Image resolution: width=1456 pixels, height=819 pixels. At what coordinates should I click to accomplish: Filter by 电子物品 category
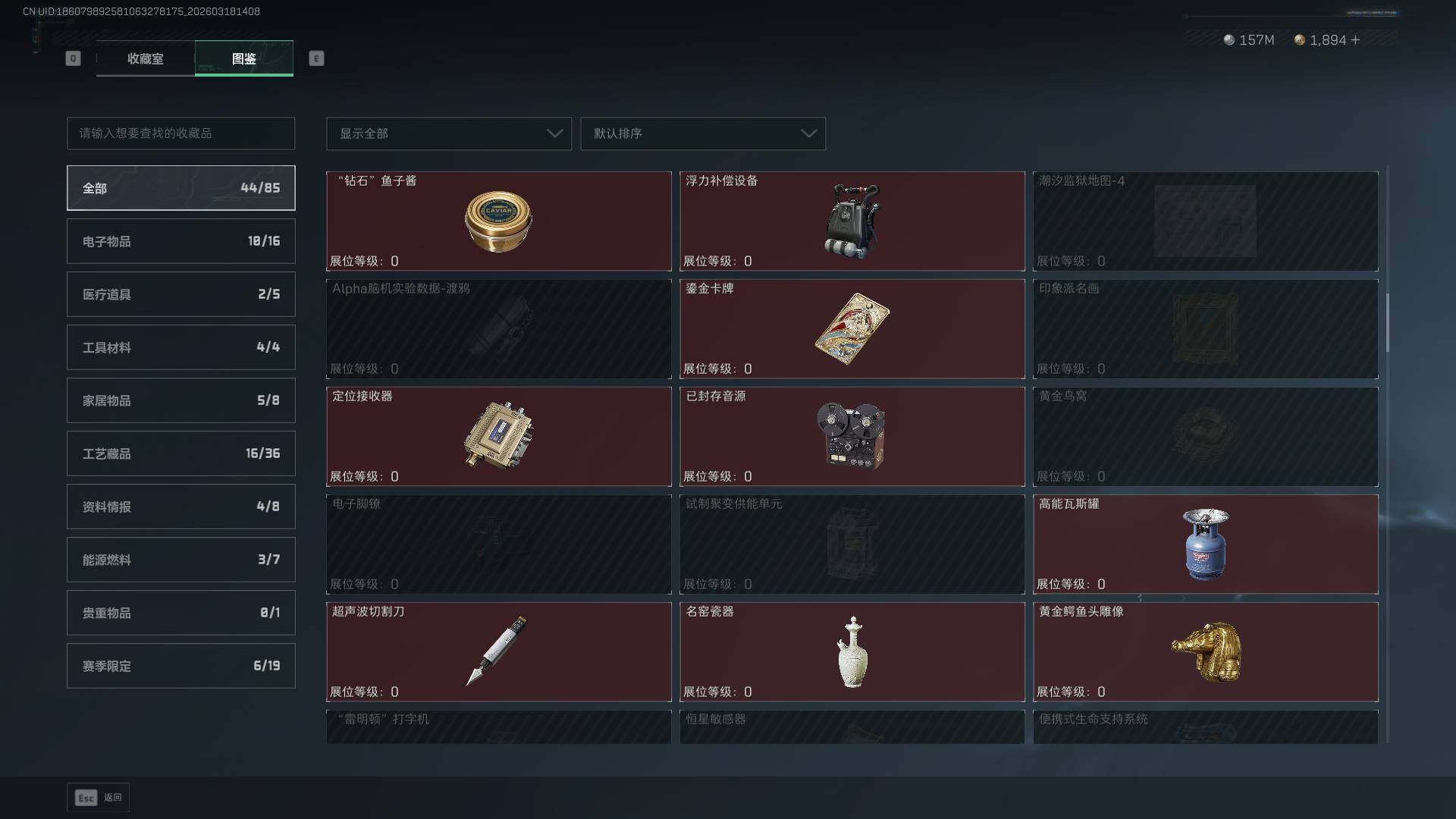pyautogui.click(x=181, y=241)
